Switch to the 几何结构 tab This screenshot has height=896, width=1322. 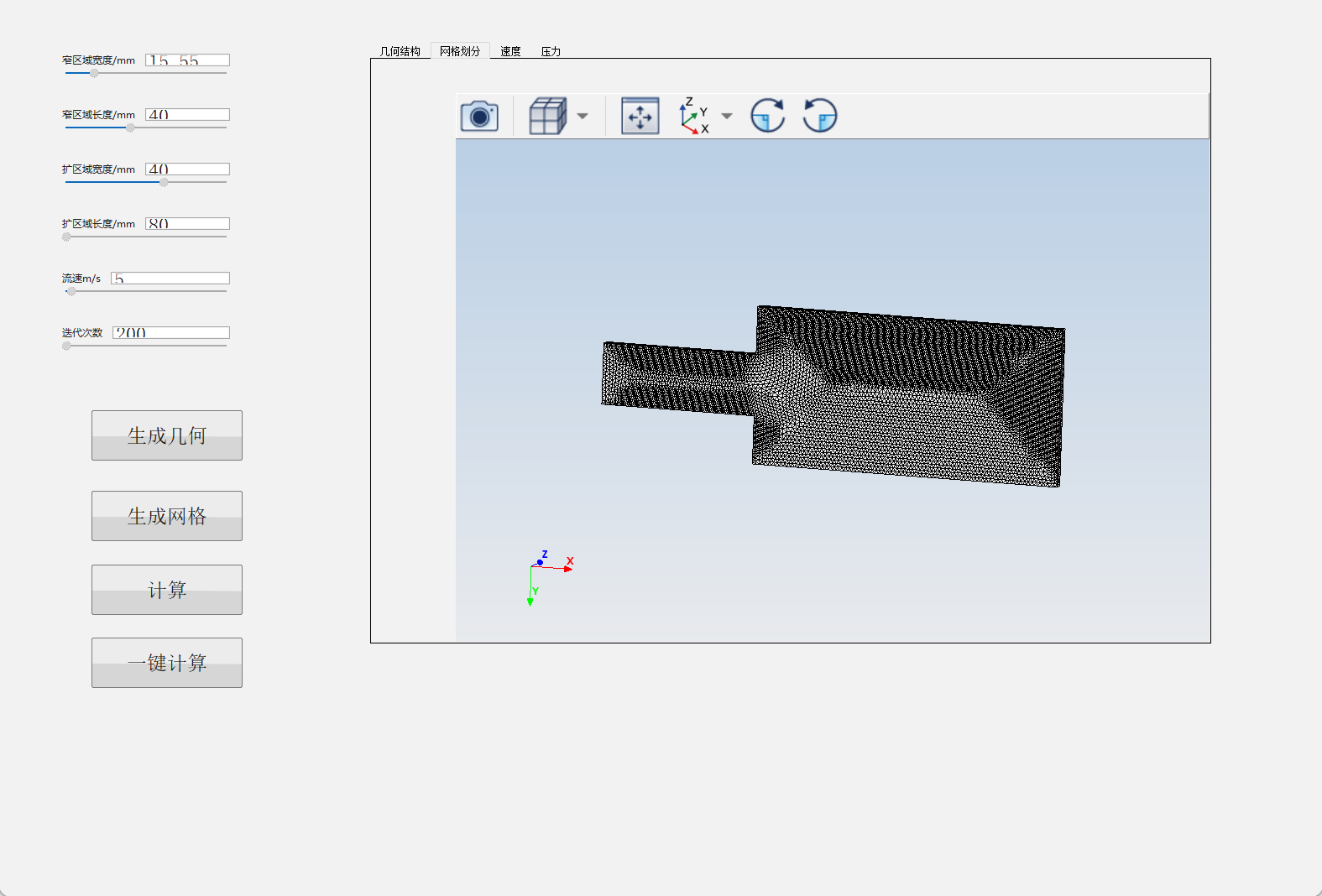[x=400, y=51]
